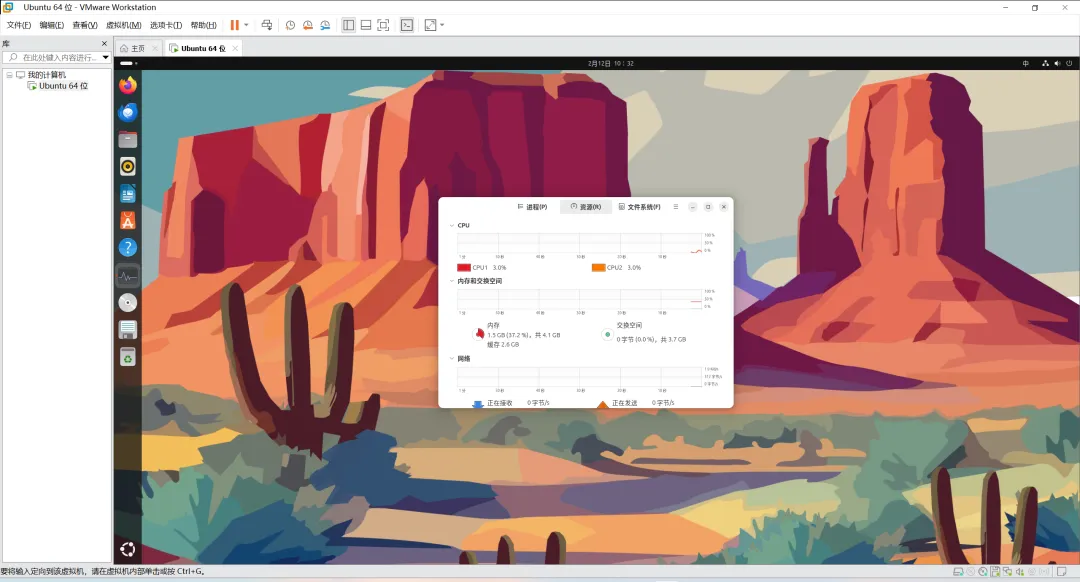Open the 帮助(H) menu
The image size is (1080, 582).
pos(203,25)
